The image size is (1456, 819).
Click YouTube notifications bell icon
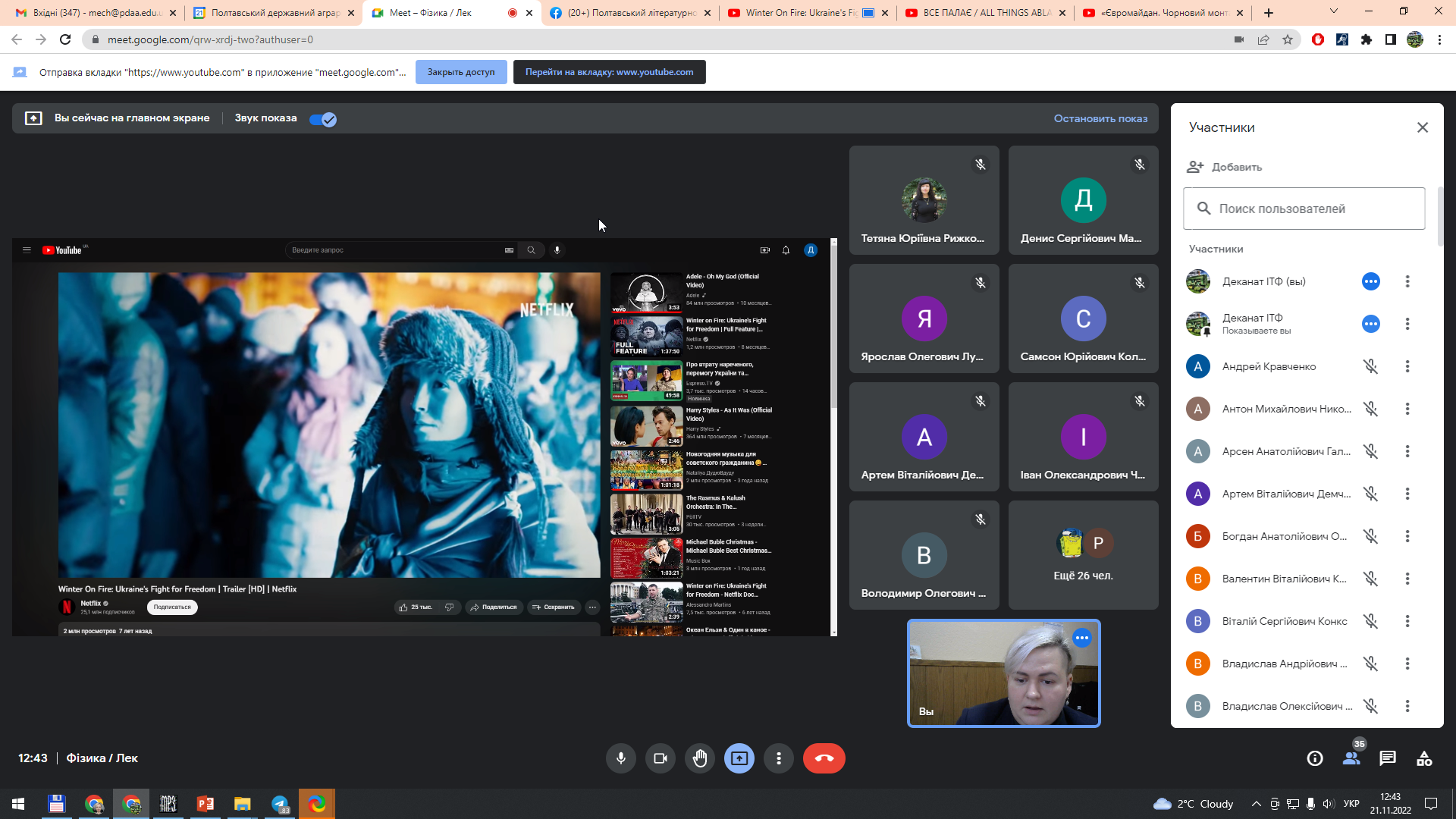tap(786, 250)
